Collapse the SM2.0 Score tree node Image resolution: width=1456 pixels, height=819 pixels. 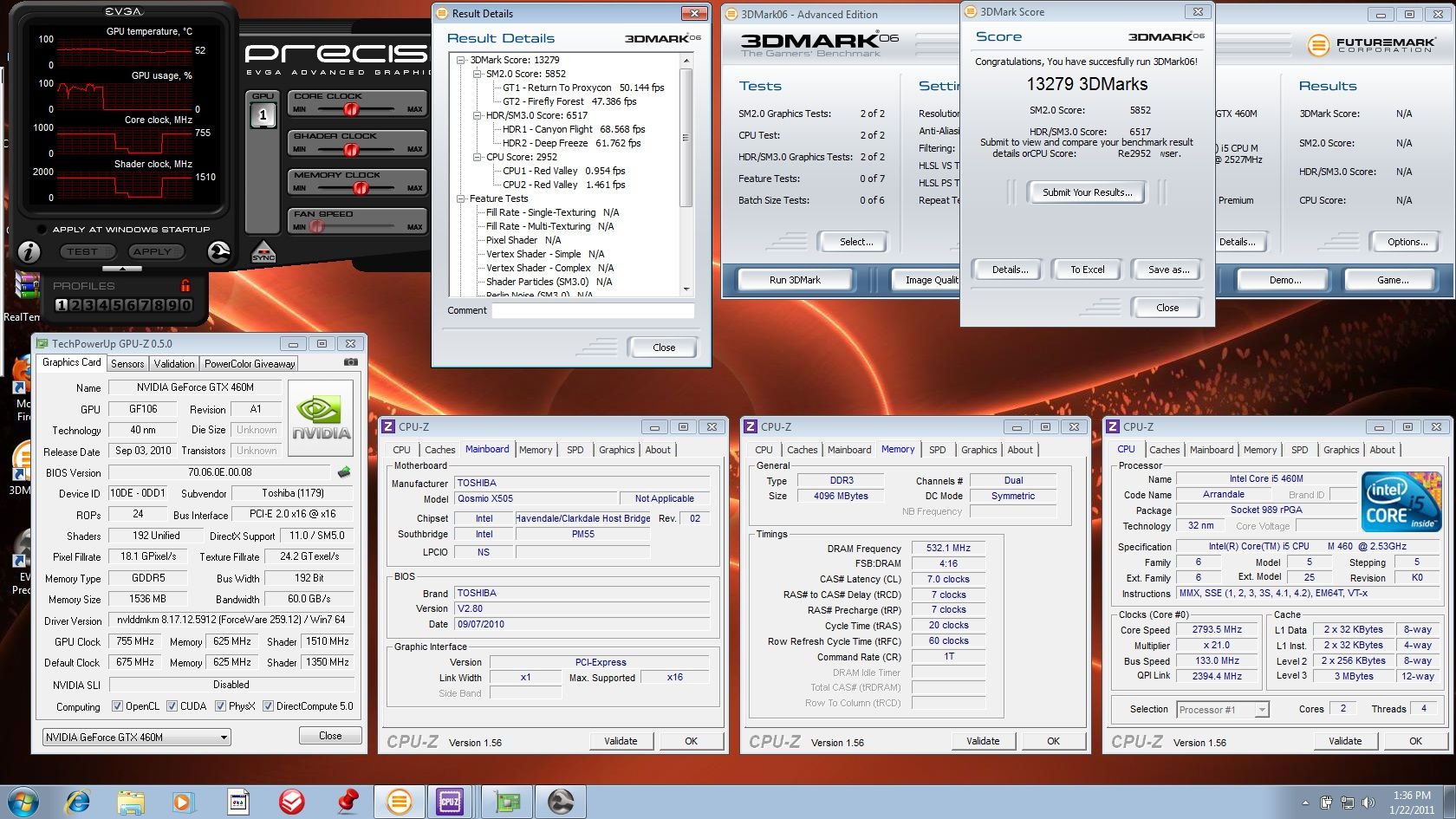(478, 74)
